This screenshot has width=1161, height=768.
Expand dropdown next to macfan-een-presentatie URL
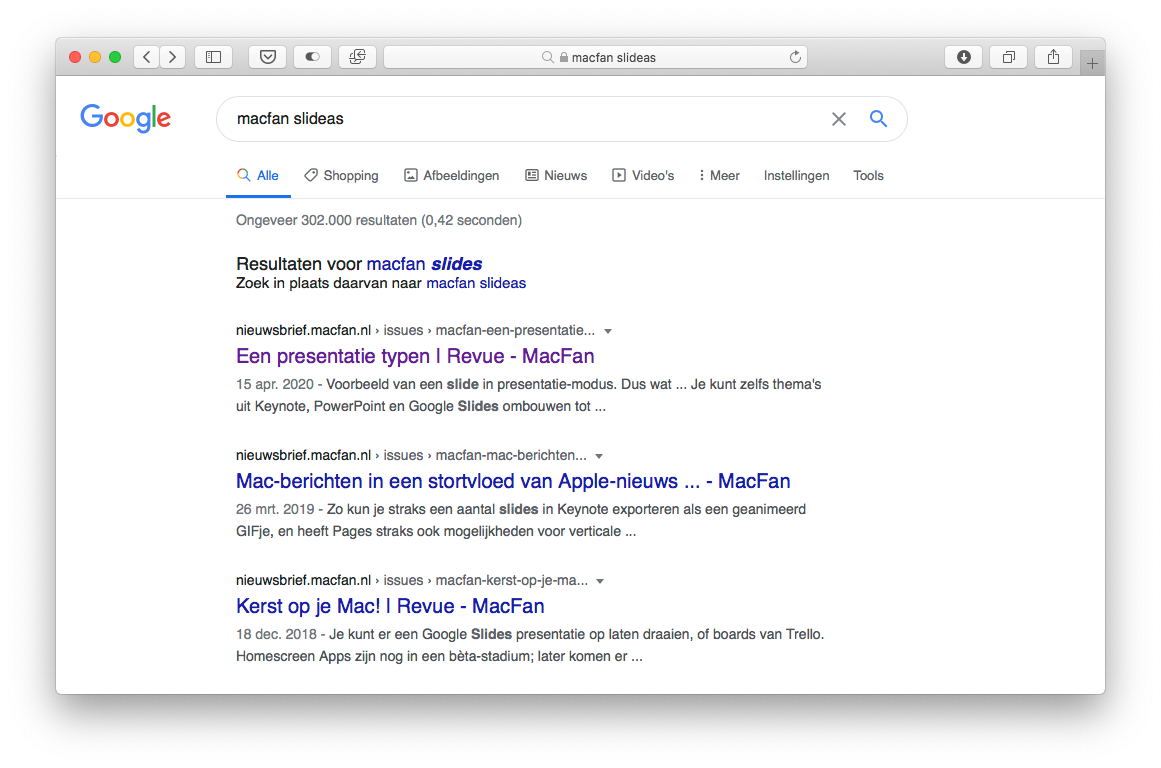point(608,331)
